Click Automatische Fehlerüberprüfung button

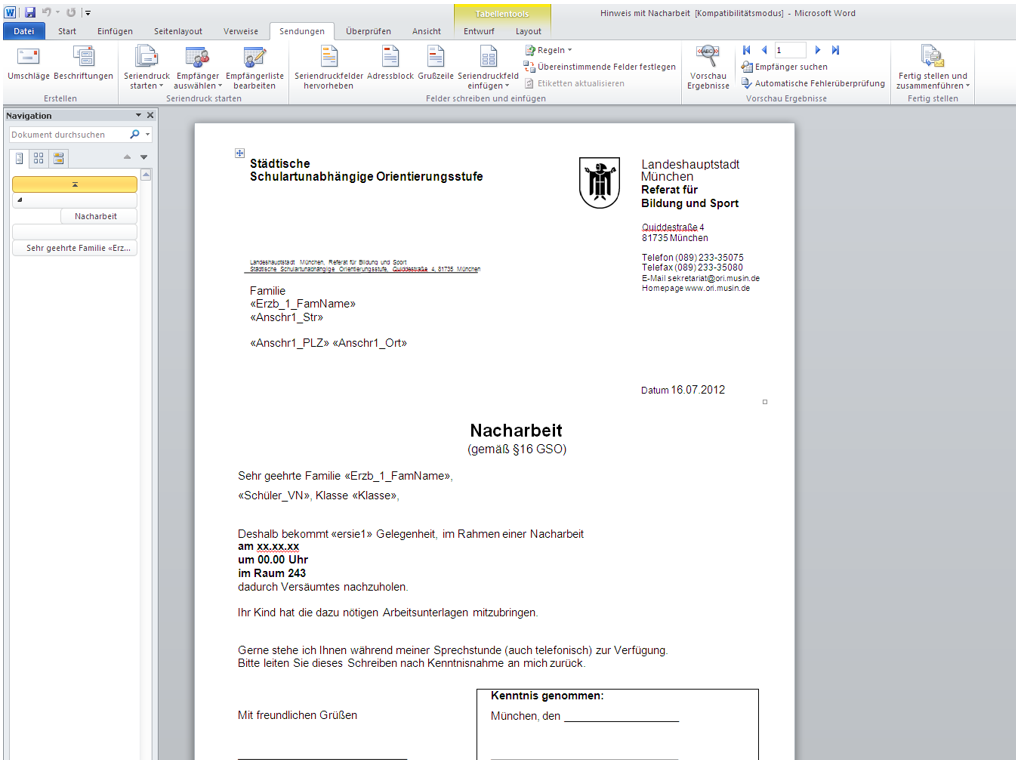coord(812,84)
